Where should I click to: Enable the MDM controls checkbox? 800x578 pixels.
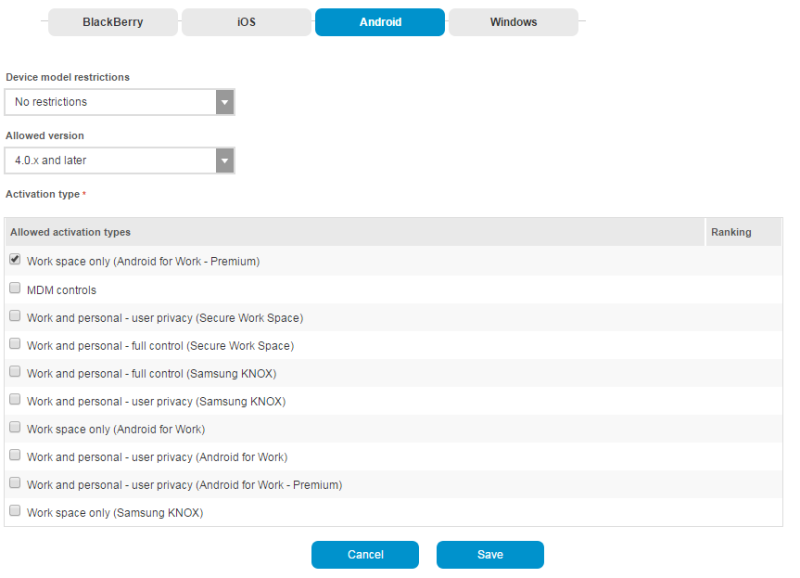[15, 288]
